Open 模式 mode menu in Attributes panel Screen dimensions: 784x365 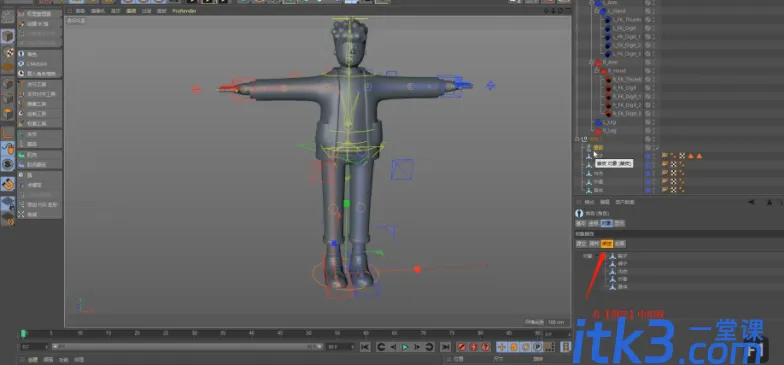coord(589,202)
